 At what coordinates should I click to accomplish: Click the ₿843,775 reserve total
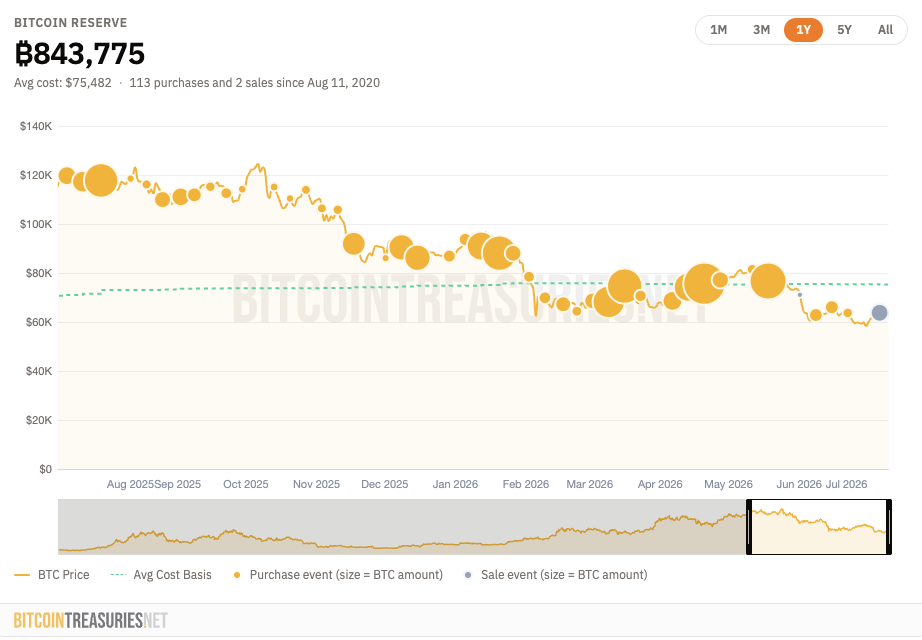point(79,54)
